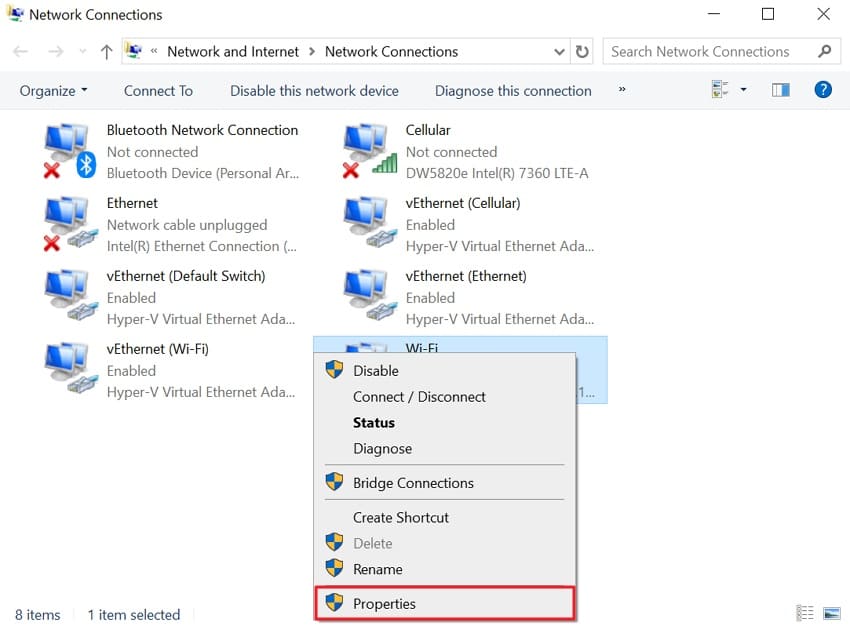Choose Diagnose in the context menu
The width and height of the screenshot is (850, 626).
444,449
